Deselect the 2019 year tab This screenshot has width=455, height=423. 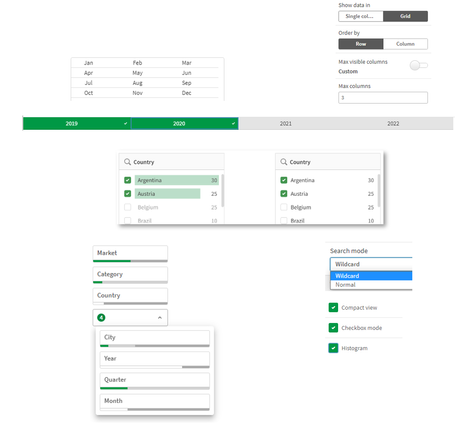77,123
